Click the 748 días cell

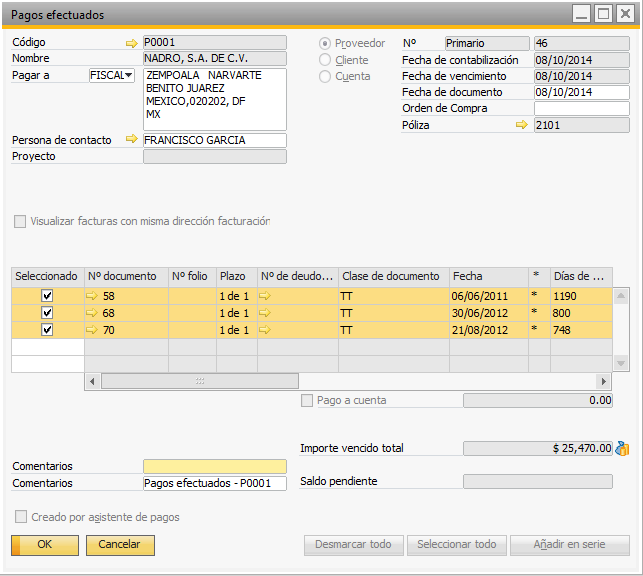[x=581, y=330]
